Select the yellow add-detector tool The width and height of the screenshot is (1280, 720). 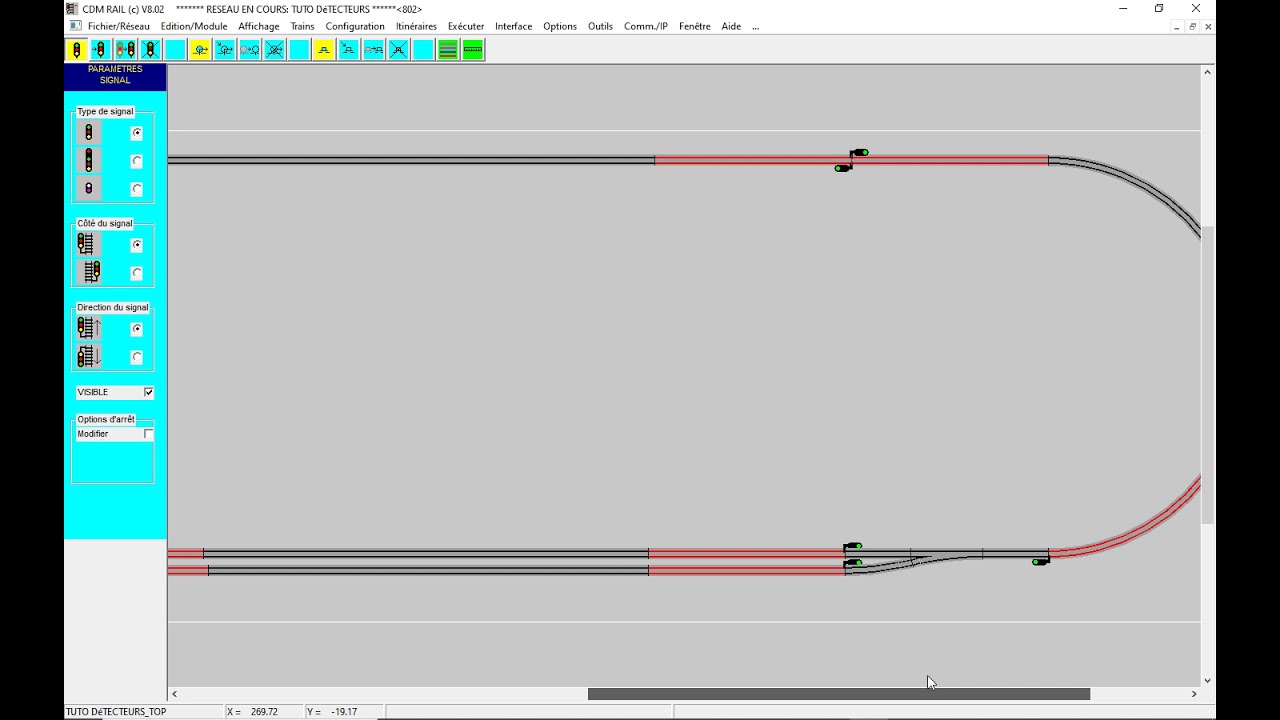[324, 49]
